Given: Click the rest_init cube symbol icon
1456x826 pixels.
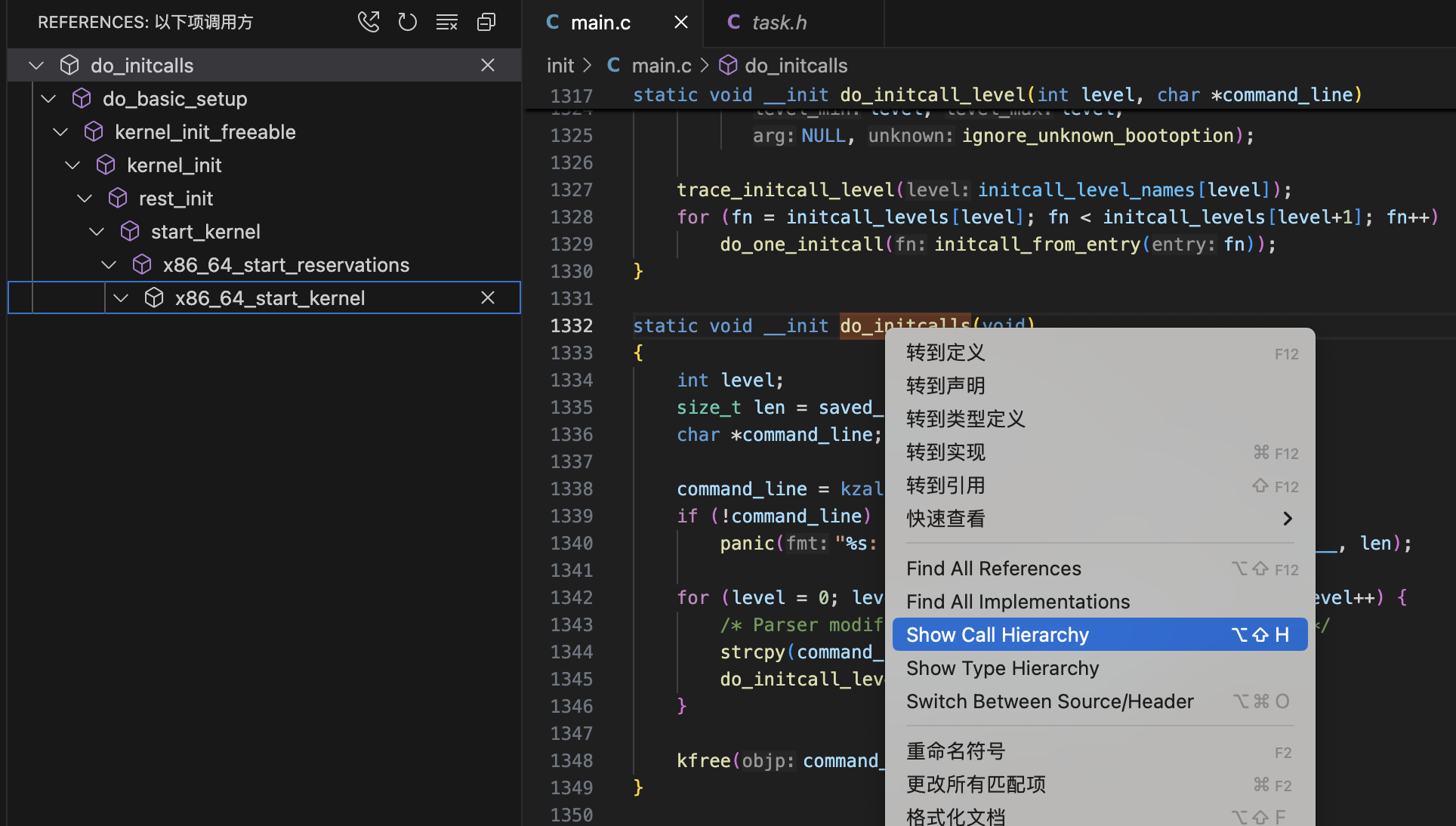Looking at the screenshot, I should click(x=118, y=199).
